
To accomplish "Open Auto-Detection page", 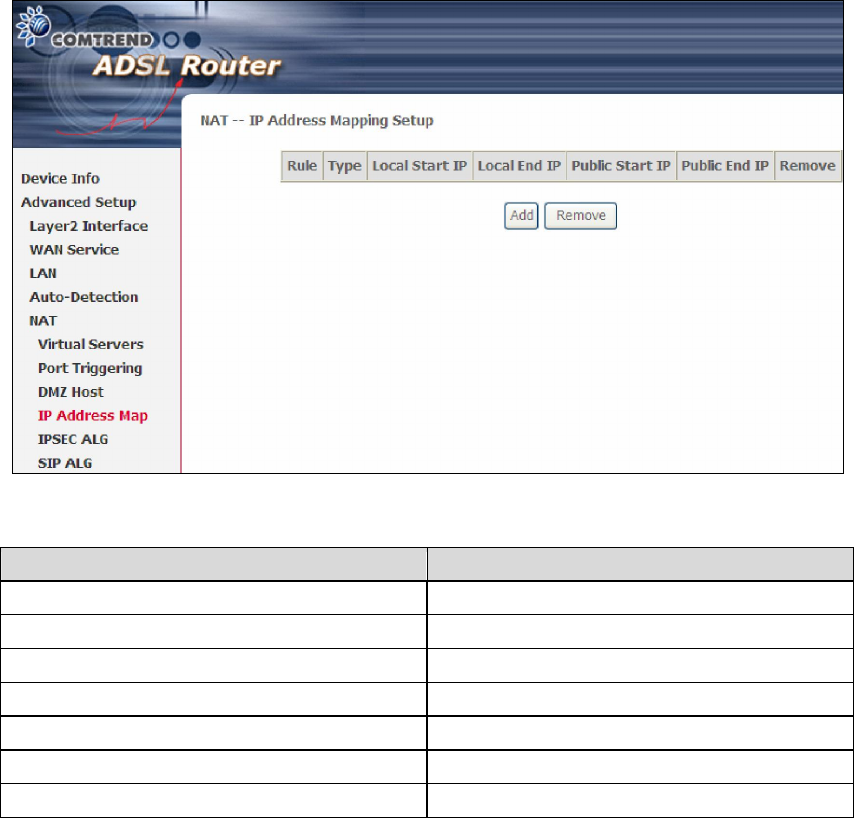I will (84, 297).
